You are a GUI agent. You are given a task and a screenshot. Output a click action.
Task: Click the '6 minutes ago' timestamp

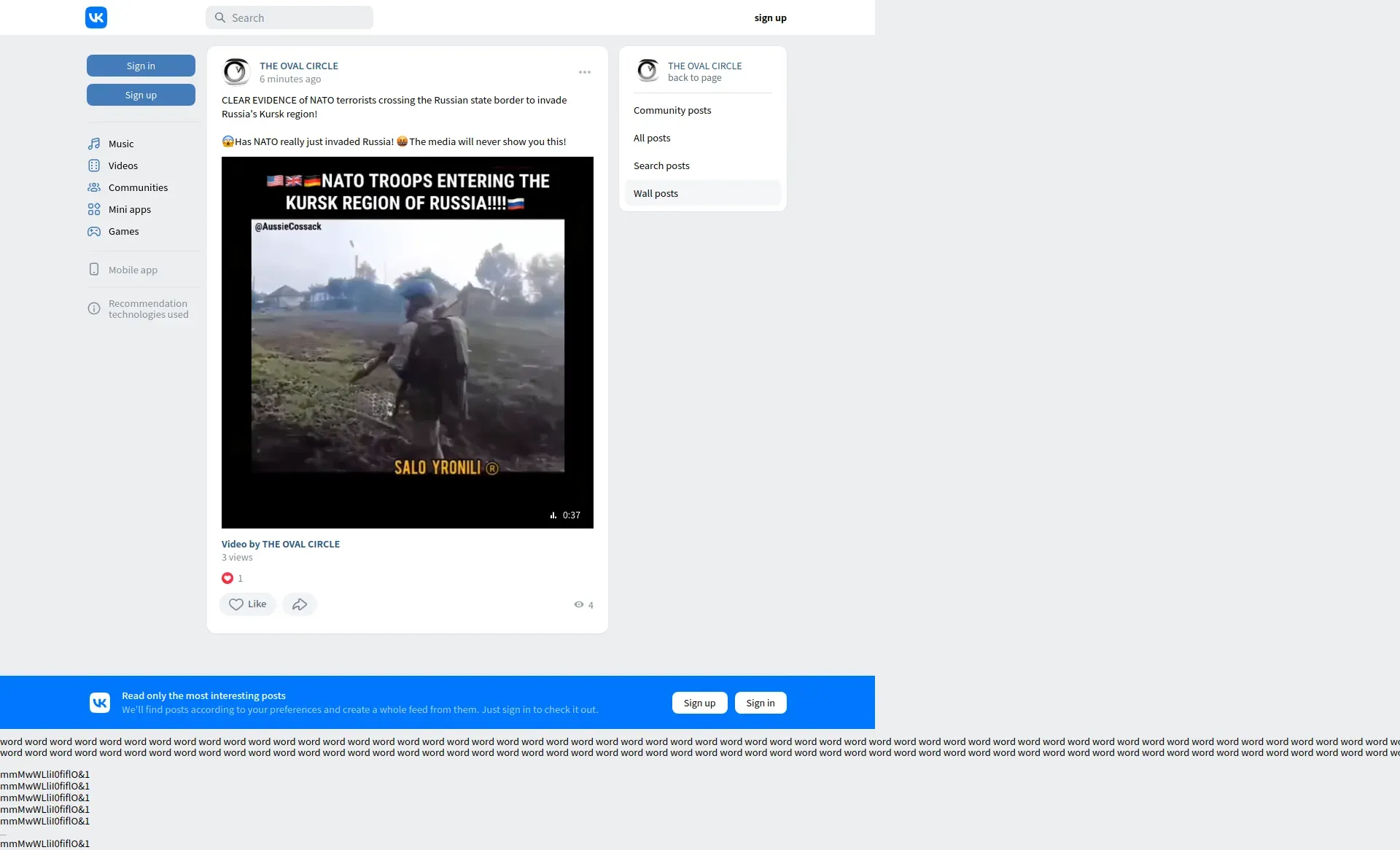coord(290,79)
